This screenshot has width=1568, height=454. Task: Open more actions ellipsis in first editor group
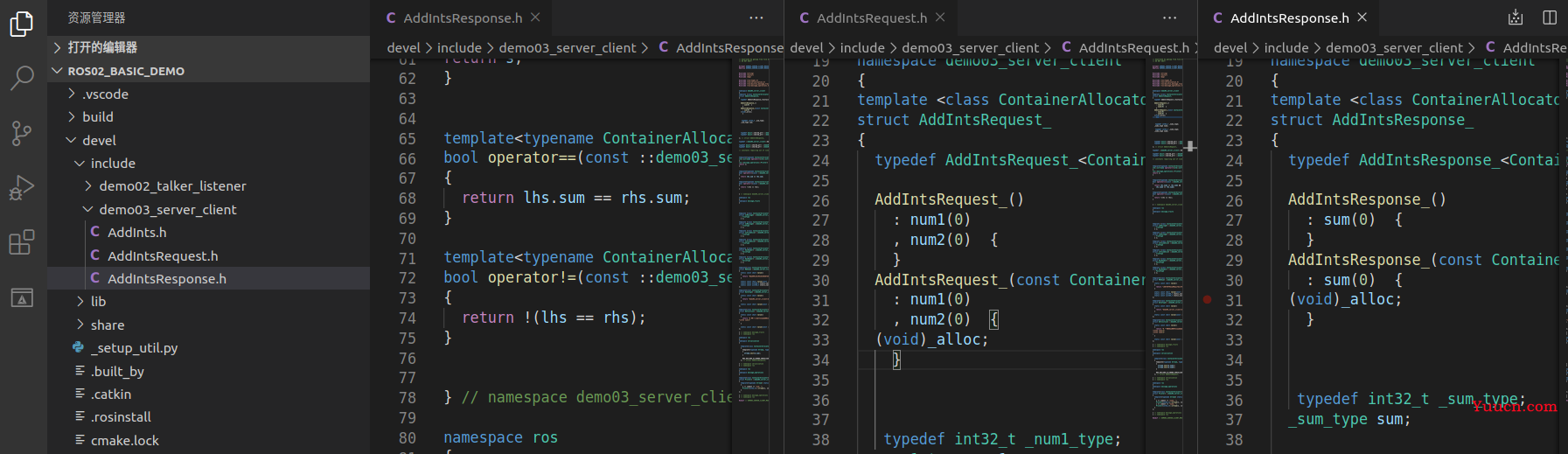756,17
